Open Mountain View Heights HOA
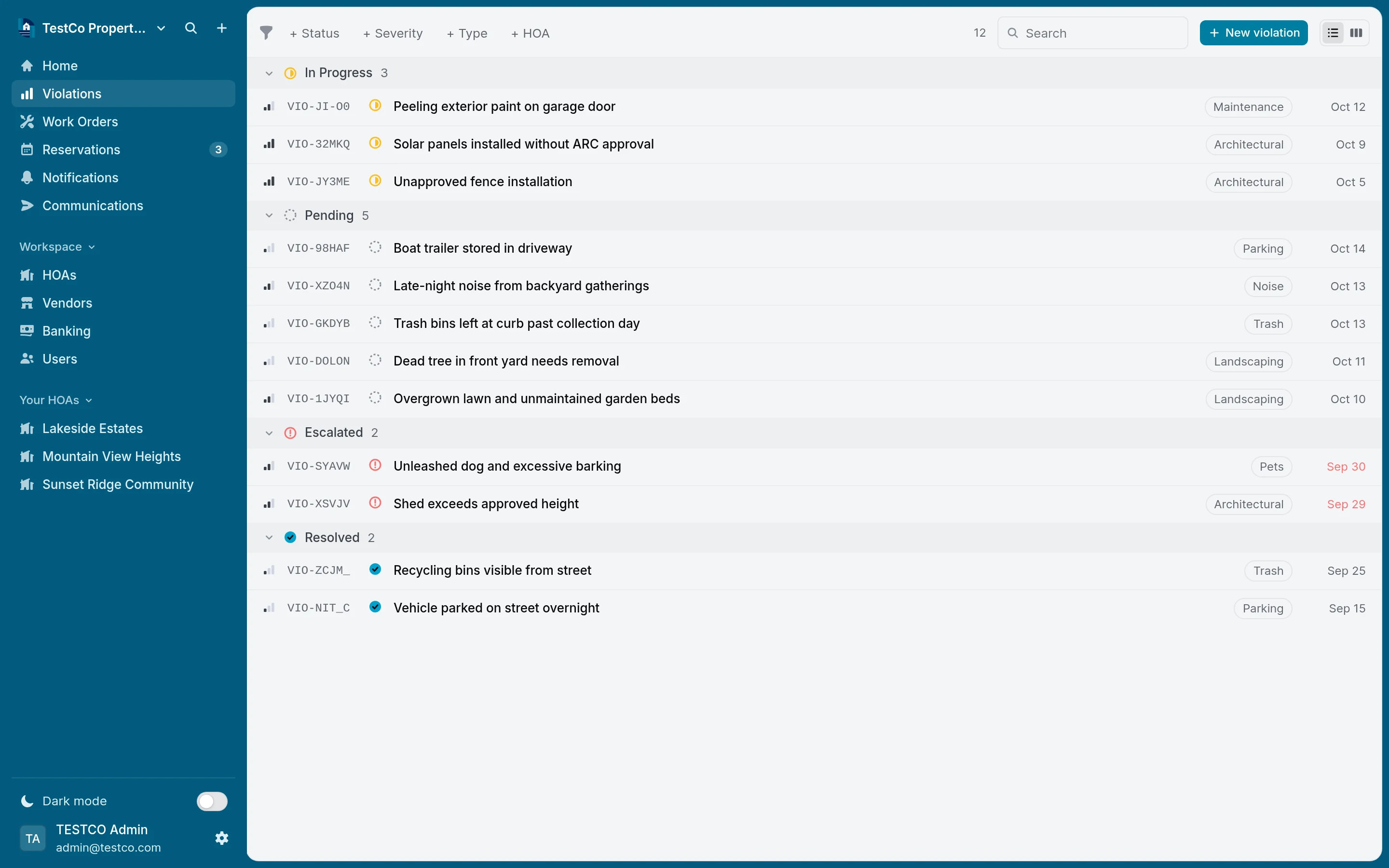This screenshot has height=868, width=1389. (123, 456)
